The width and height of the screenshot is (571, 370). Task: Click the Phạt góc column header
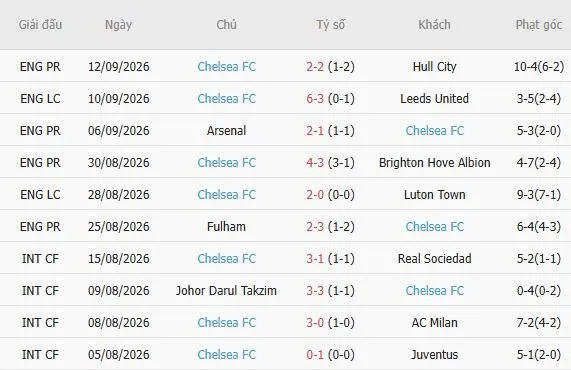tap(539, 25)
